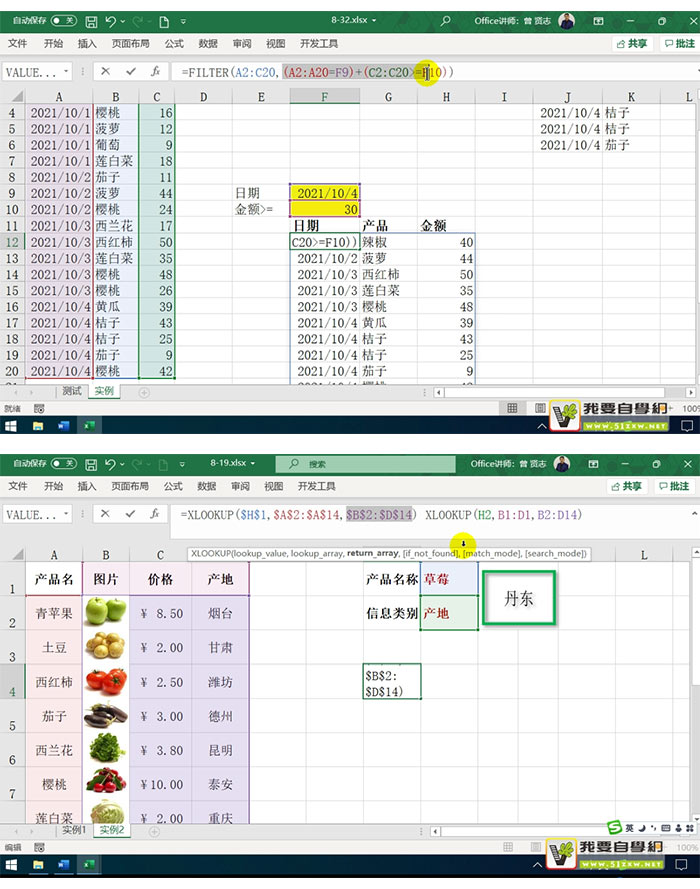
Task: Confirm formula with checkmark in 8-19.xlsx
Action: [x=130, y=514]
